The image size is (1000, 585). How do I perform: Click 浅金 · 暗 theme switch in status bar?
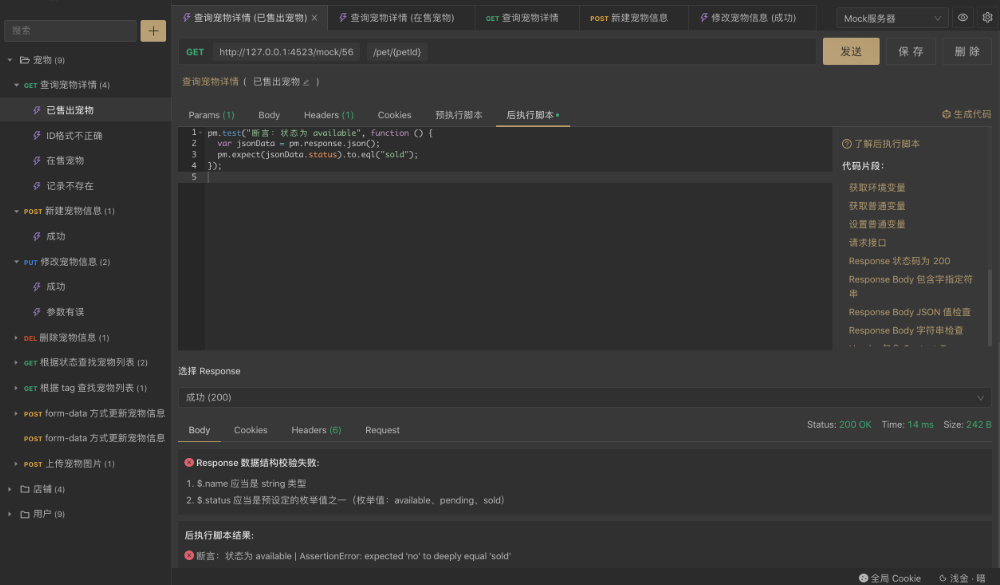962,578
